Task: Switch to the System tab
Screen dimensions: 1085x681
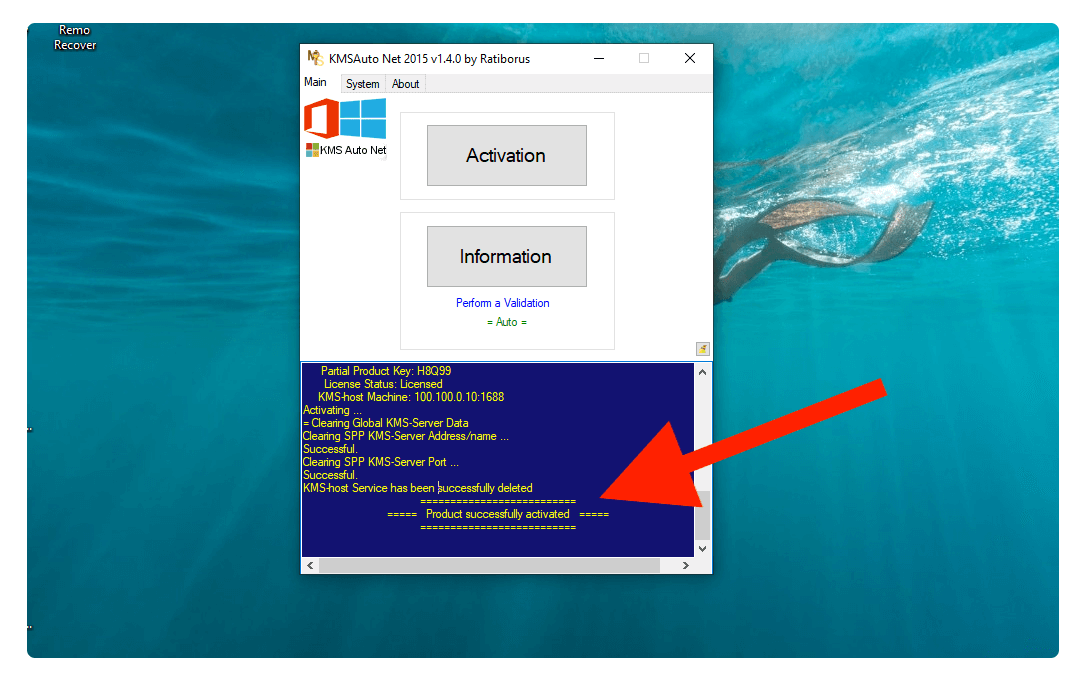Action: click(x=362, y=83)
